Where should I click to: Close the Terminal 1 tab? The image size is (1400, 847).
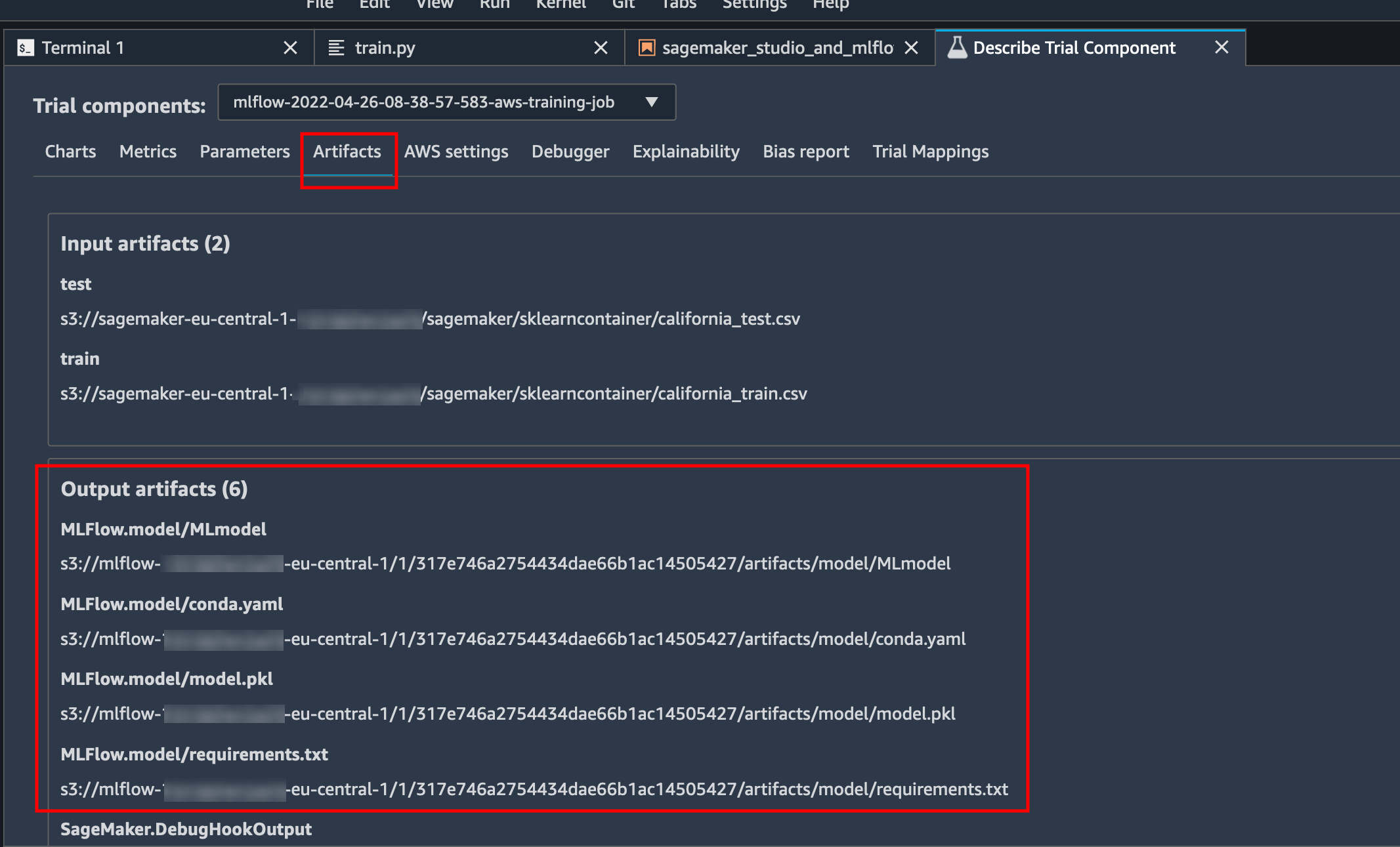pyautogui.click(x=290, y=48)
